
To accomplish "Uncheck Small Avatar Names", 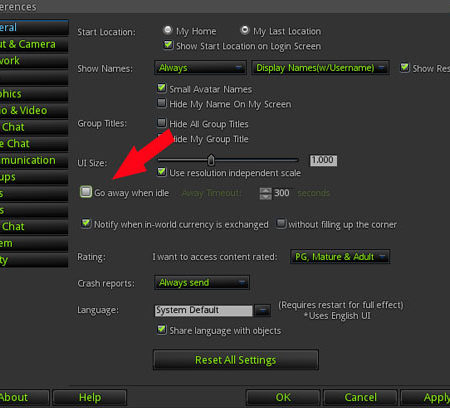I will pos(162,88).
